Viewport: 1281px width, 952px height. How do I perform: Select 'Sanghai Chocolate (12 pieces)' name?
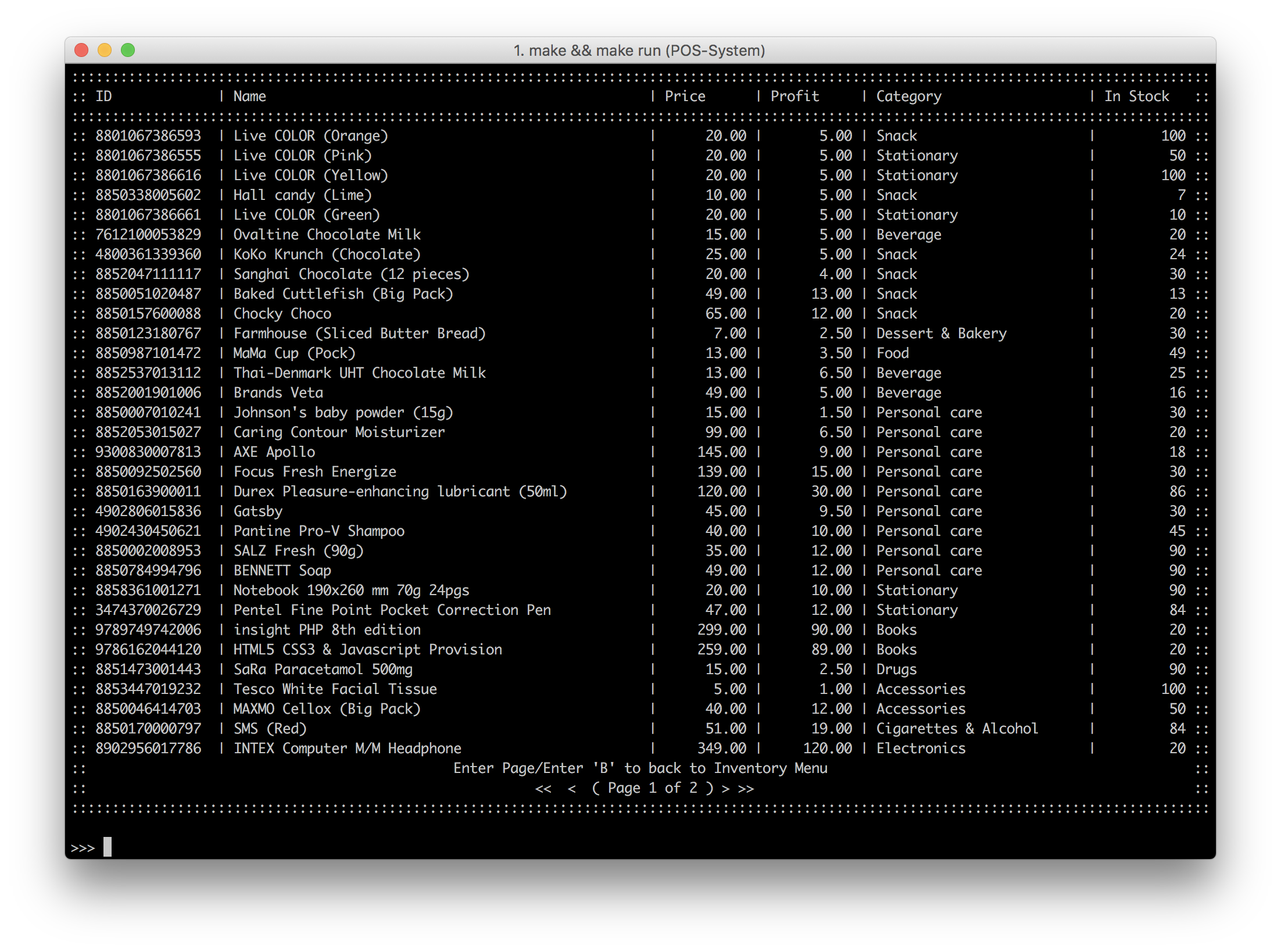[352, 274]
